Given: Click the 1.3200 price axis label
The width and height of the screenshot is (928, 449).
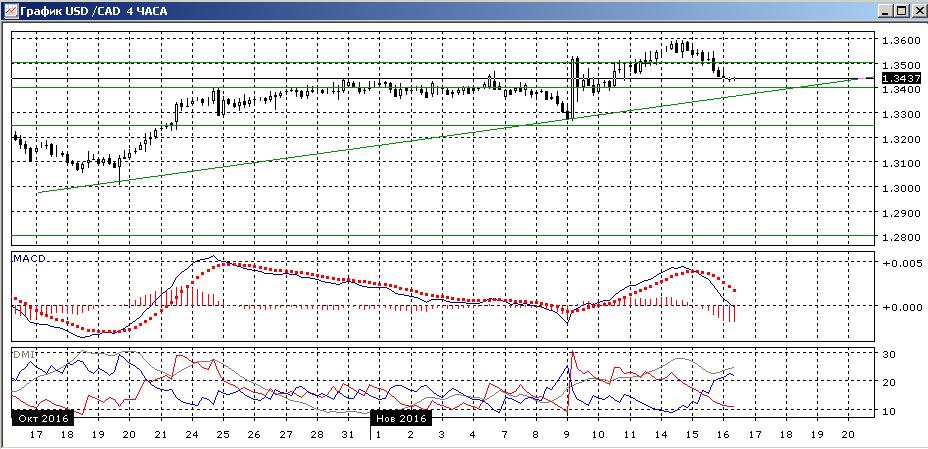Looking at the screenshot, I should [899, 138].
